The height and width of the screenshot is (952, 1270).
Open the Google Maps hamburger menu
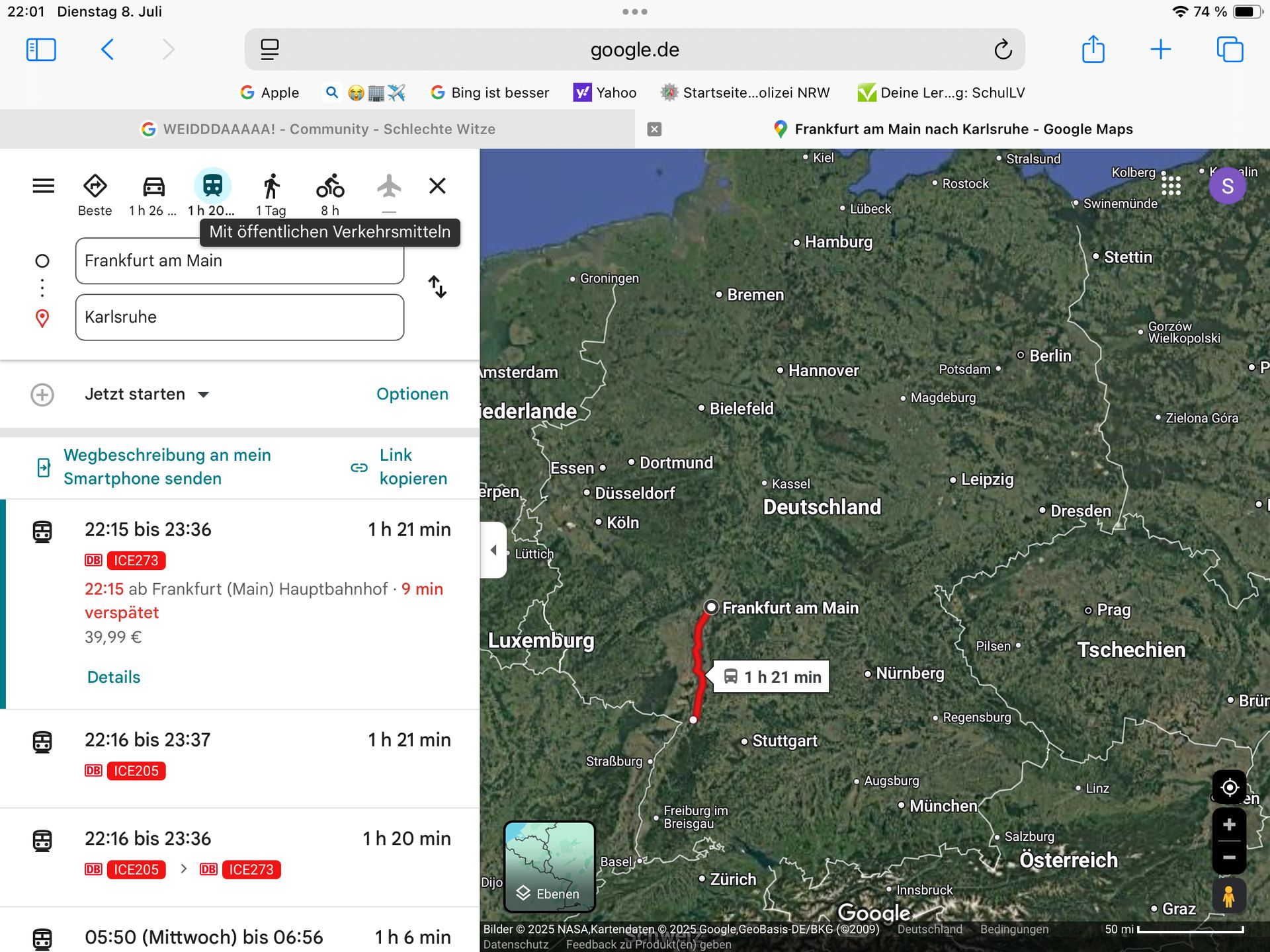[x=44, y=186]
